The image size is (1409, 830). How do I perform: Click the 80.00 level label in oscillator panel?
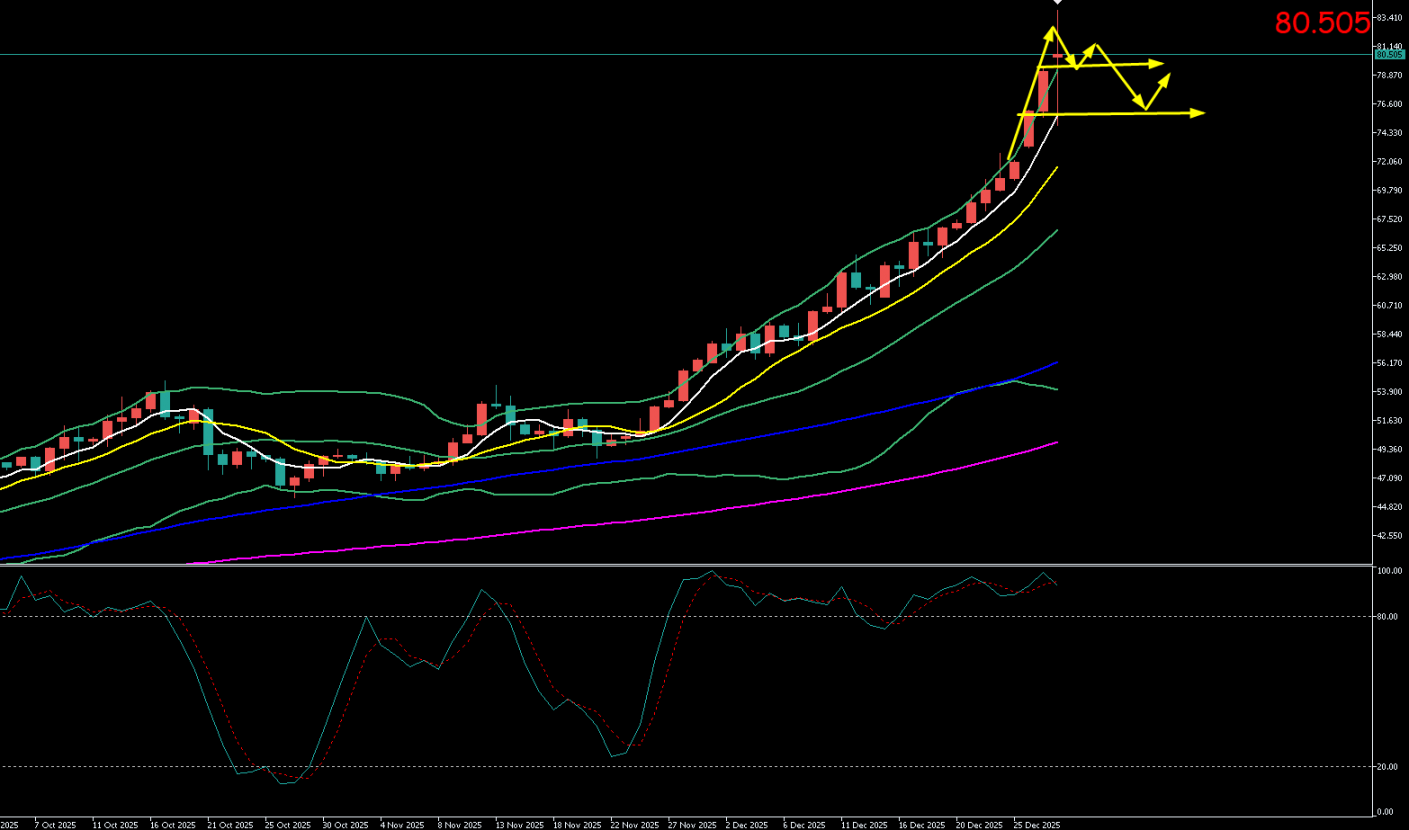click(x=1386, y=617)
